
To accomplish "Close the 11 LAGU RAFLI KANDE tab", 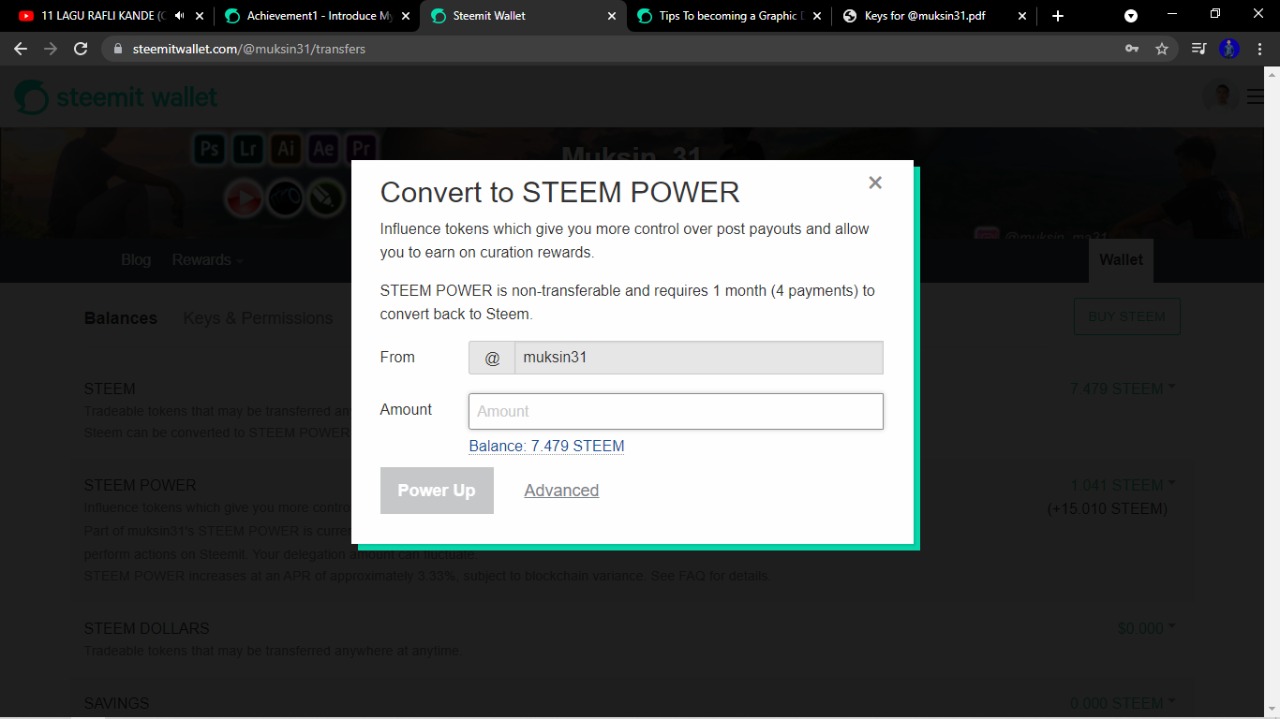I will (x=199, y=16).
